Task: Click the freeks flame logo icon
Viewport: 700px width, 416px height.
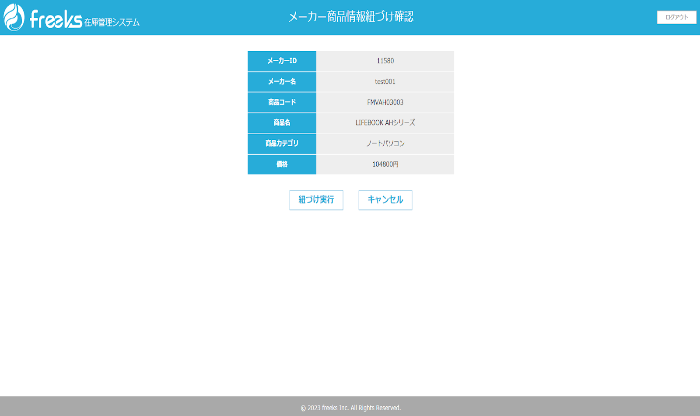Action: 14,17
